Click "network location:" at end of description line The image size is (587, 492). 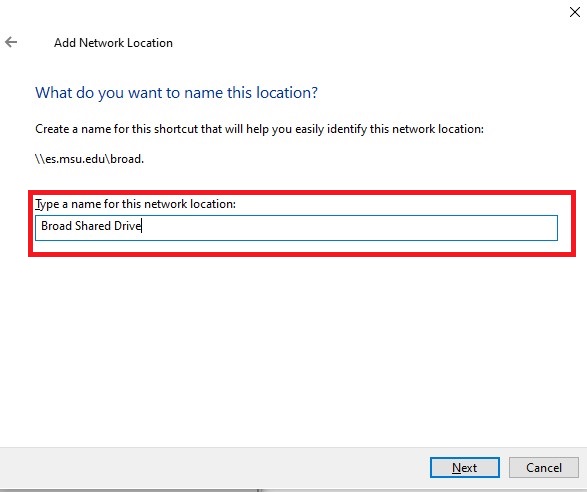(438, 129)
